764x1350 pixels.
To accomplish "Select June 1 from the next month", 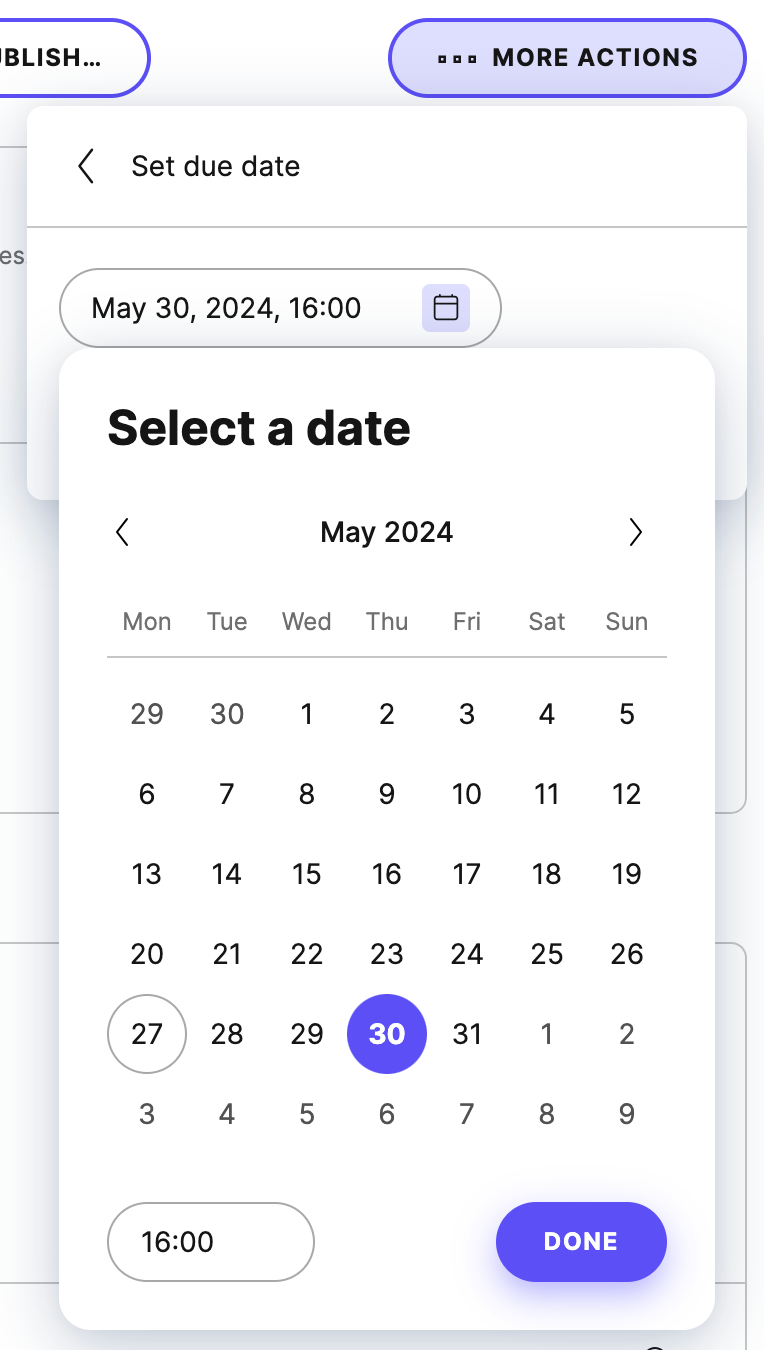I will point(547,1034).
